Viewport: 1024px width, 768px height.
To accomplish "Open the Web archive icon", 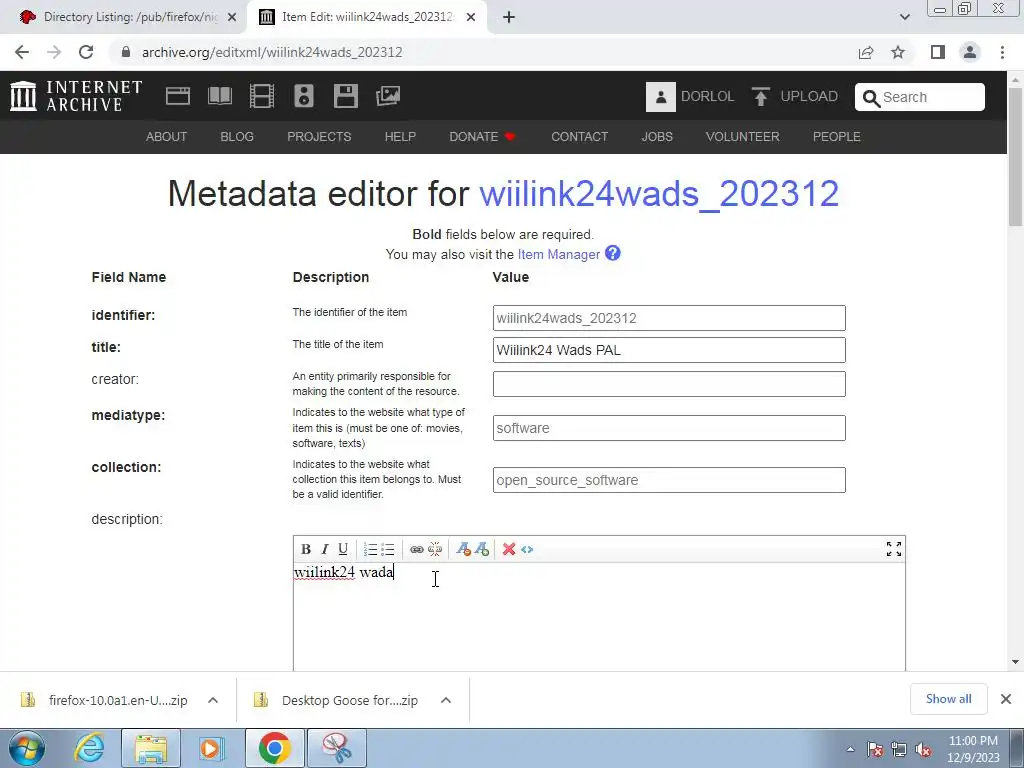I will tap(178, 96).
